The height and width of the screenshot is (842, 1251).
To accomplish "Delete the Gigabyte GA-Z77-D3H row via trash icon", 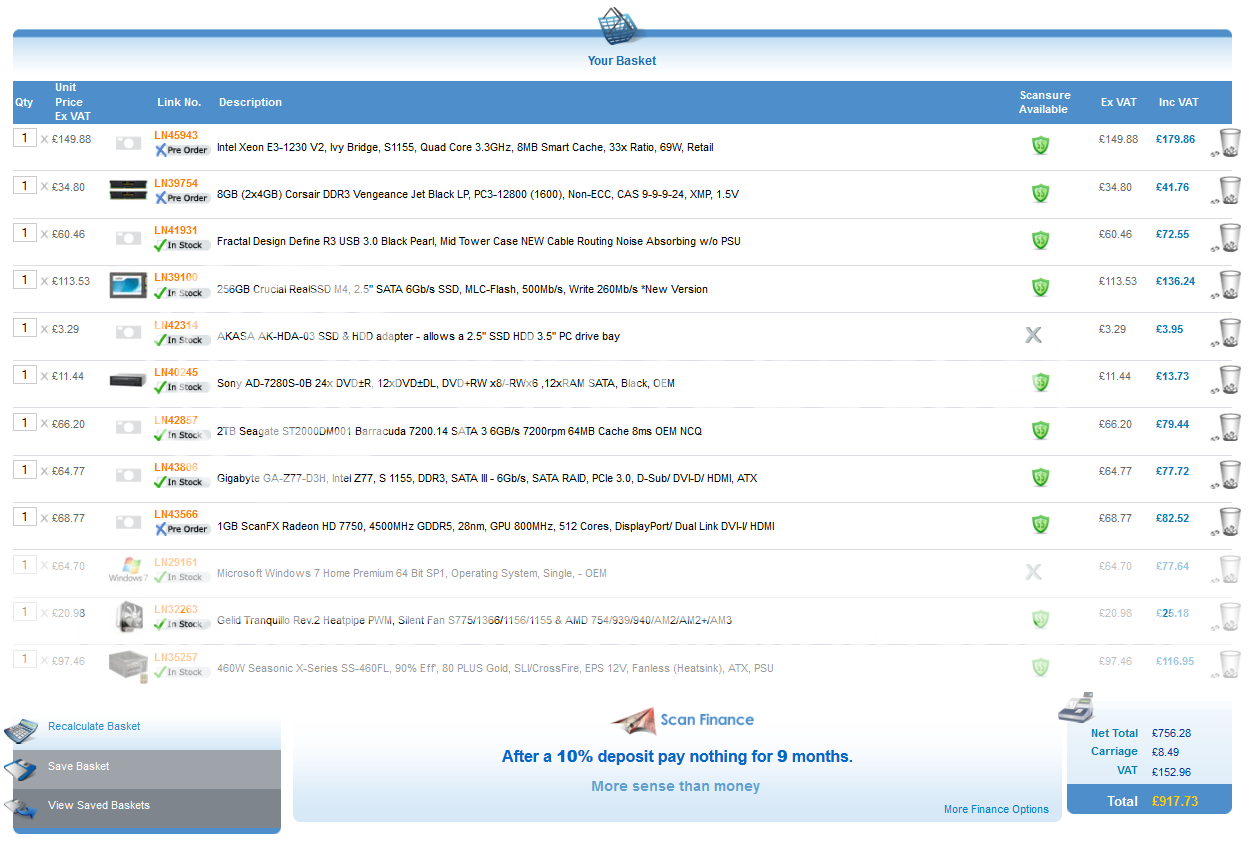I will 1227,474.
